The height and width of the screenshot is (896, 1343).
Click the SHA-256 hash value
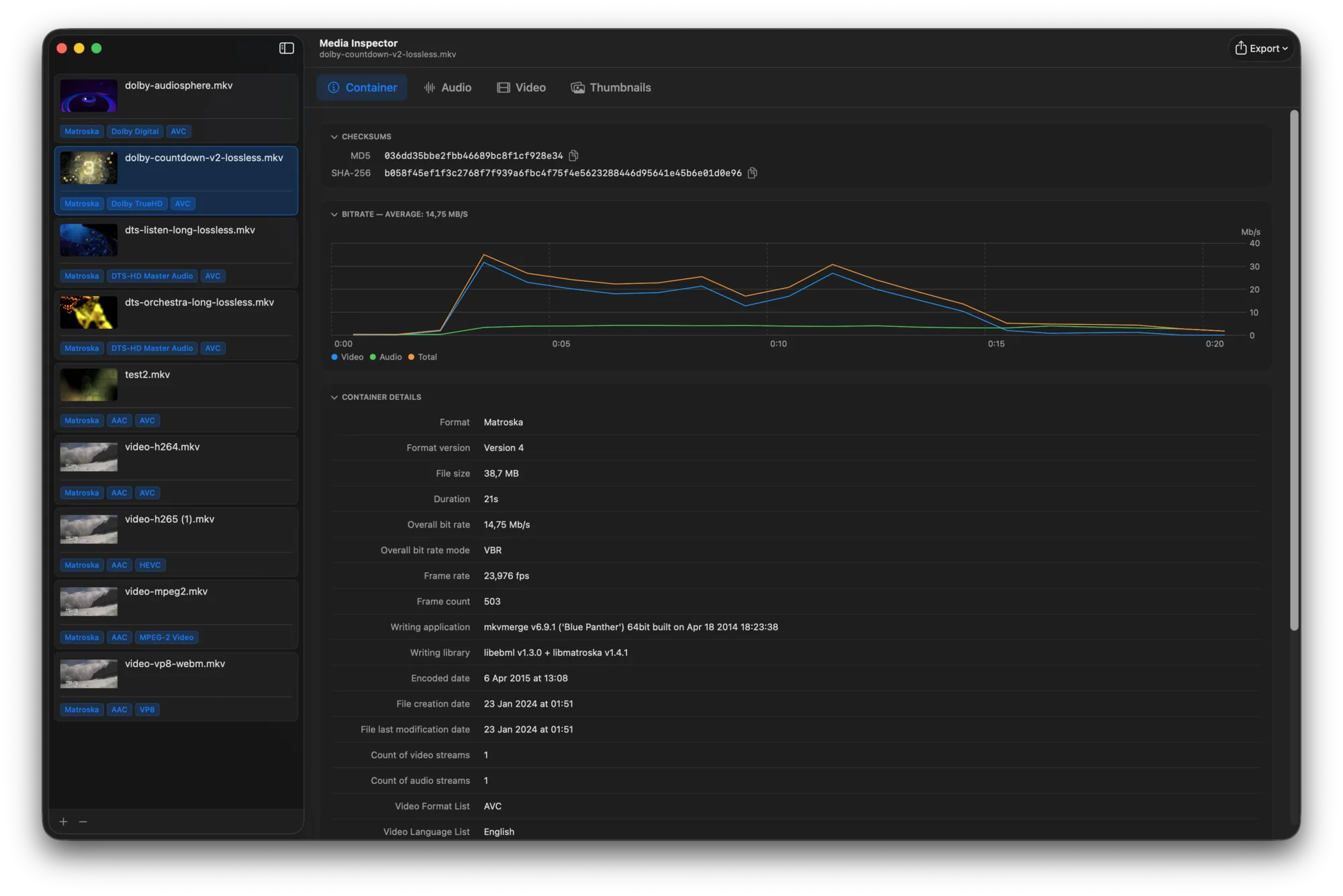point(563,173)
